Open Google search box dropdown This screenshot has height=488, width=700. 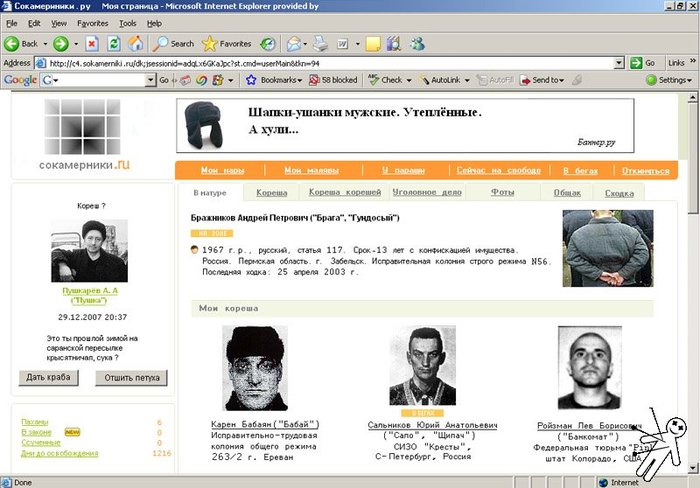[x=151, y=80]
